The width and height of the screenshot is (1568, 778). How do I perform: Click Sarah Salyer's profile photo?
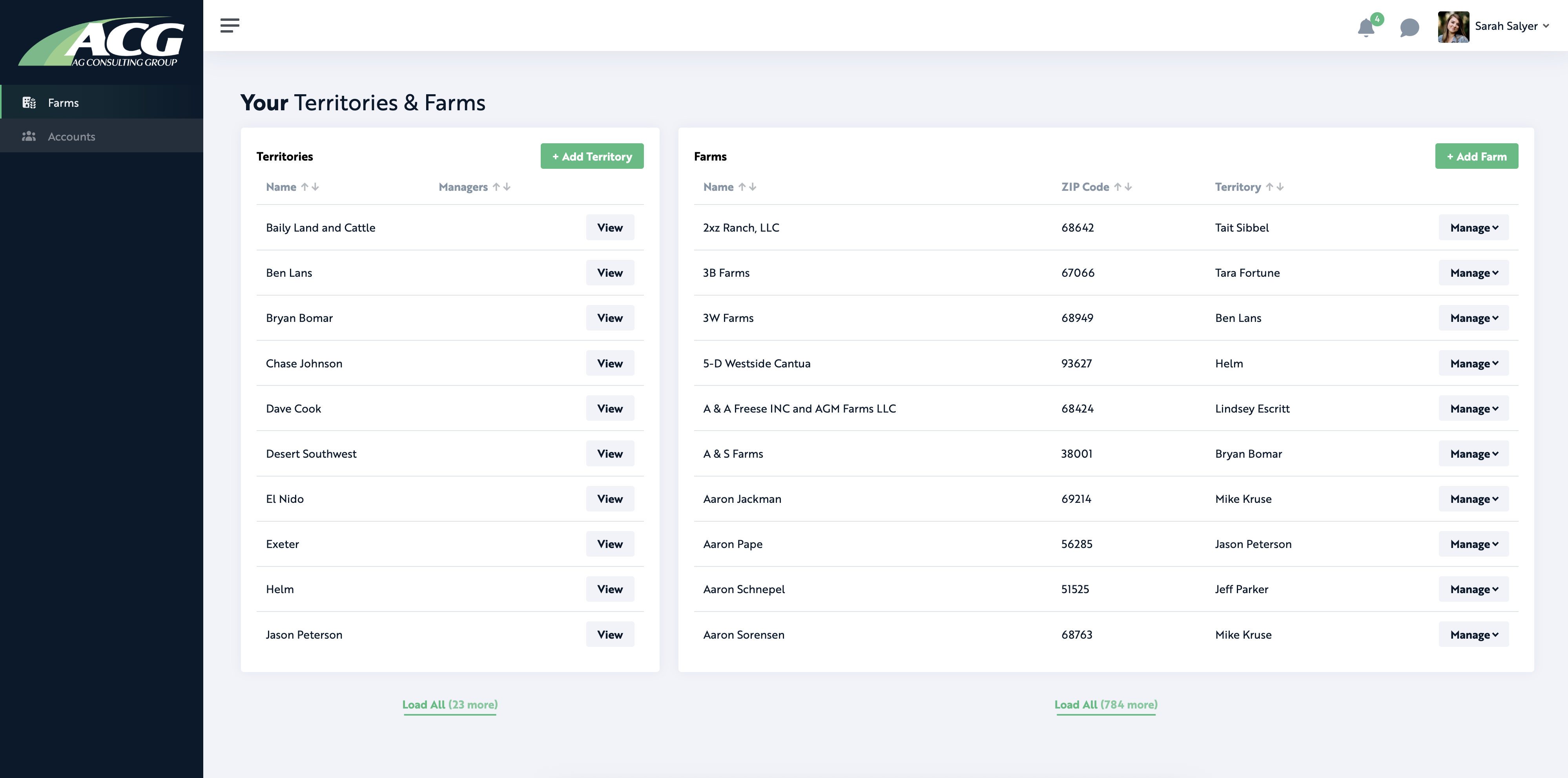pos(1453,26)
